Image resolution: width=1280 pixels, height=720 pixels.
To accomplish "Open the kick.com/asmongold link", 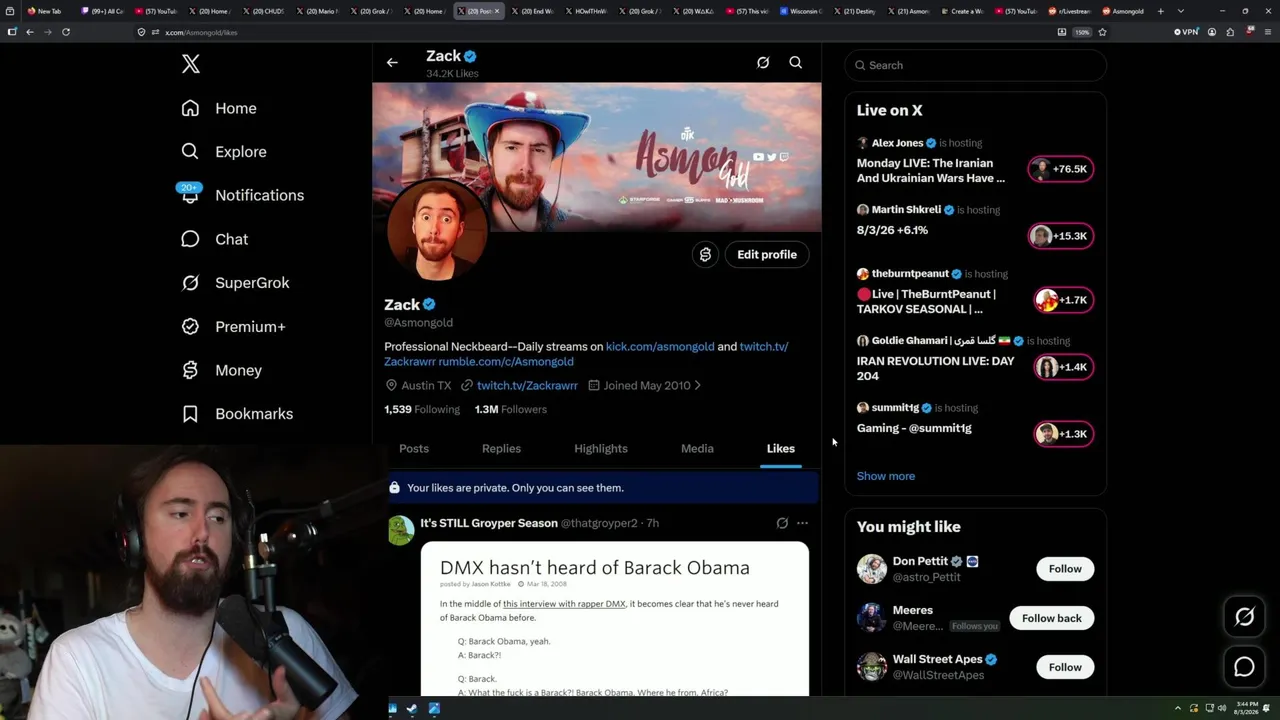I will [x=660, y=347].
